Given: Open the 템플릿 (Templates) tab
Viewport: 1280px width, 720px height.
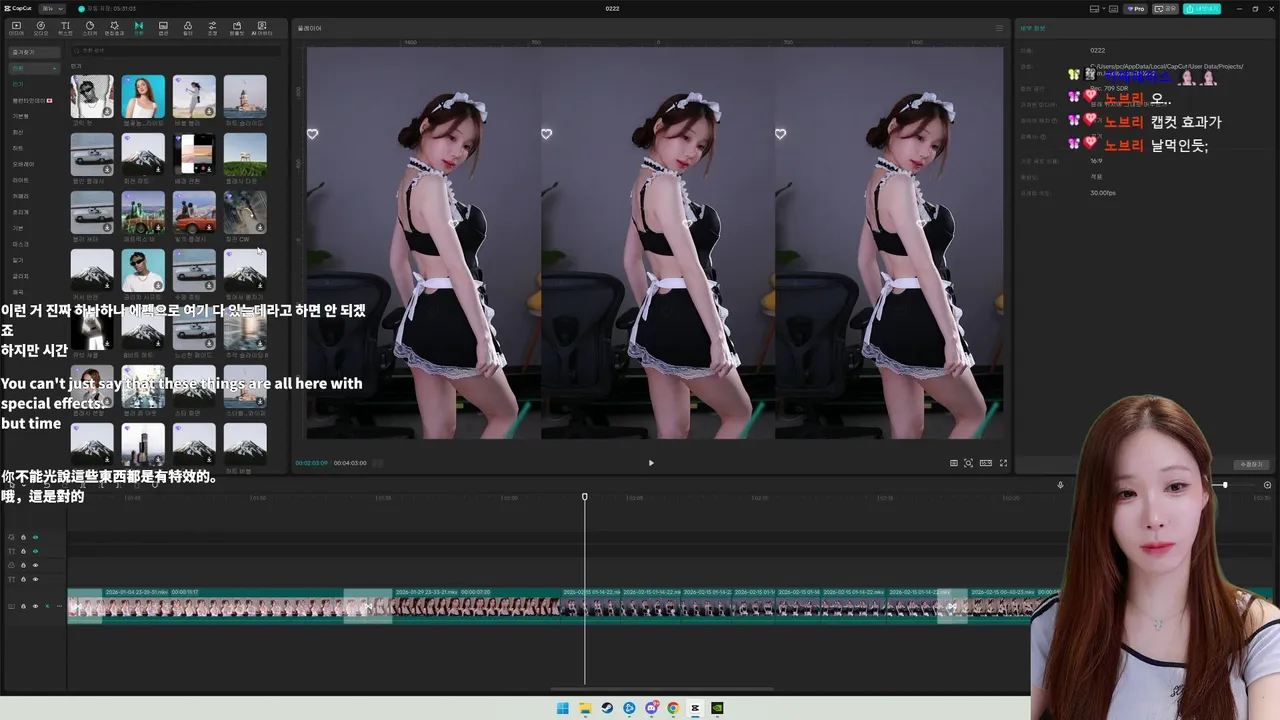Looking at the screenshot, I should [236, 28].
